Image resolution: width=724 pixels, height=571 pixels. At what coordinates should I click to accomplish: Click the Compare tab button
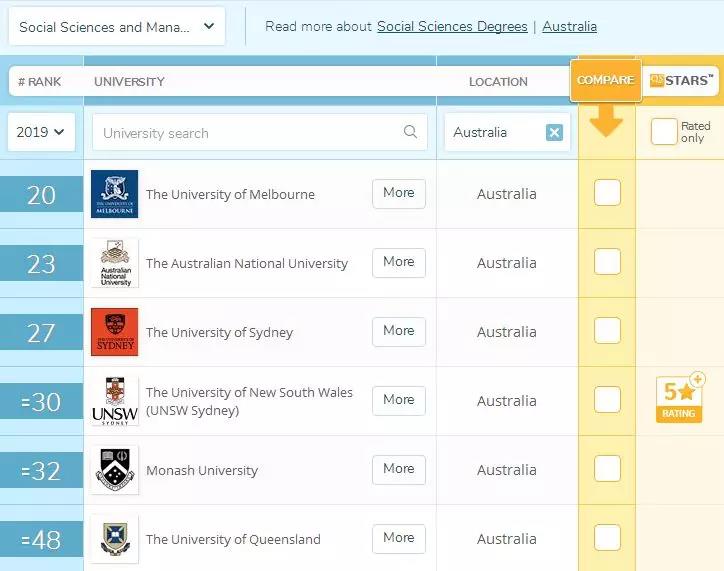pos(606,80)
